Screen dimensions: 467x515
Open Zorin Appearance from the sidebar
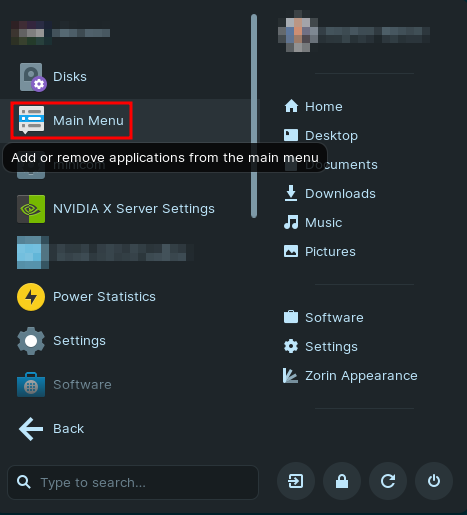(350, 376)
